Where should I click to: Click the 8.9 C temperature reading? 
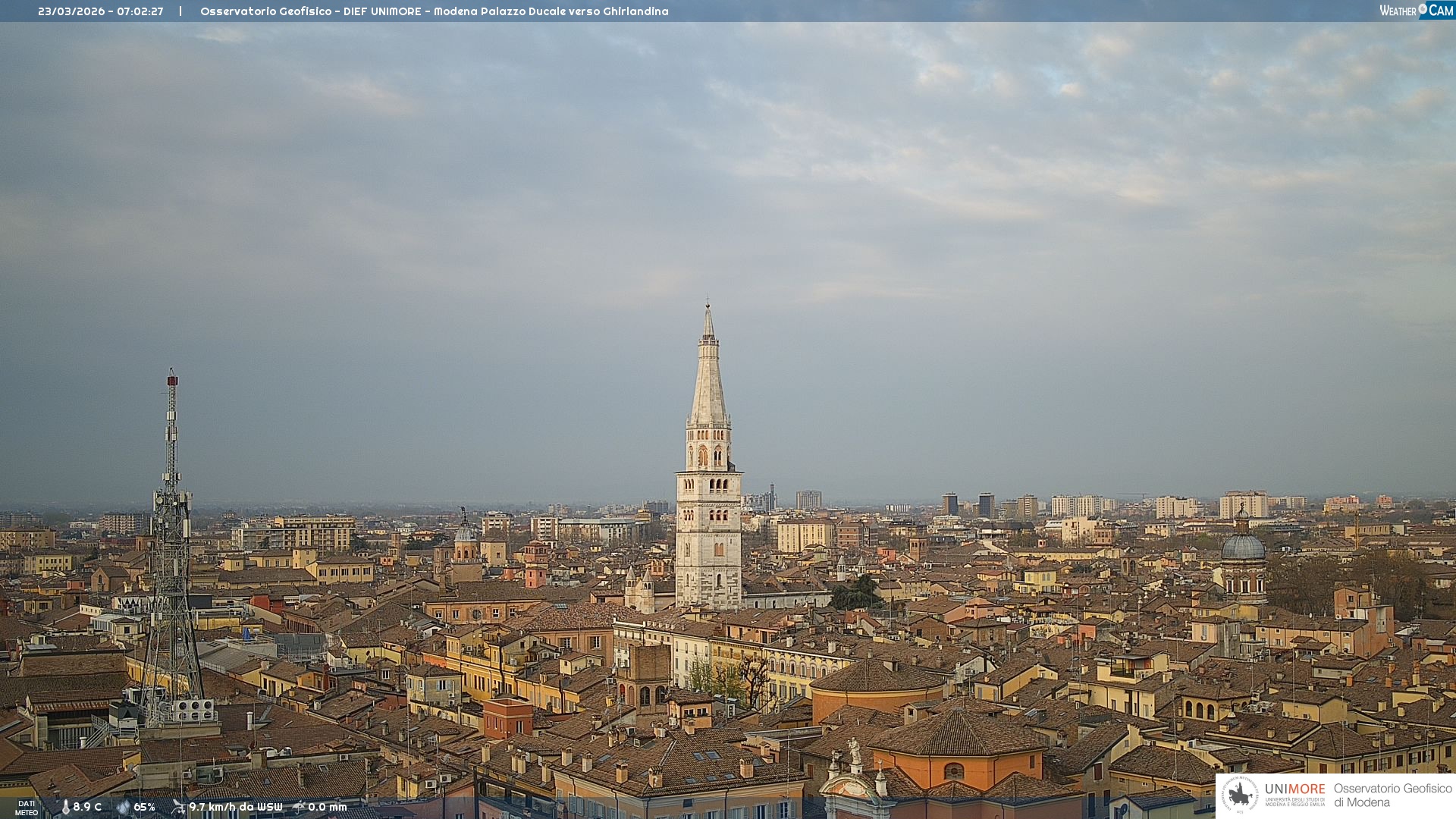pyautogui.click(x=87, y=807)
